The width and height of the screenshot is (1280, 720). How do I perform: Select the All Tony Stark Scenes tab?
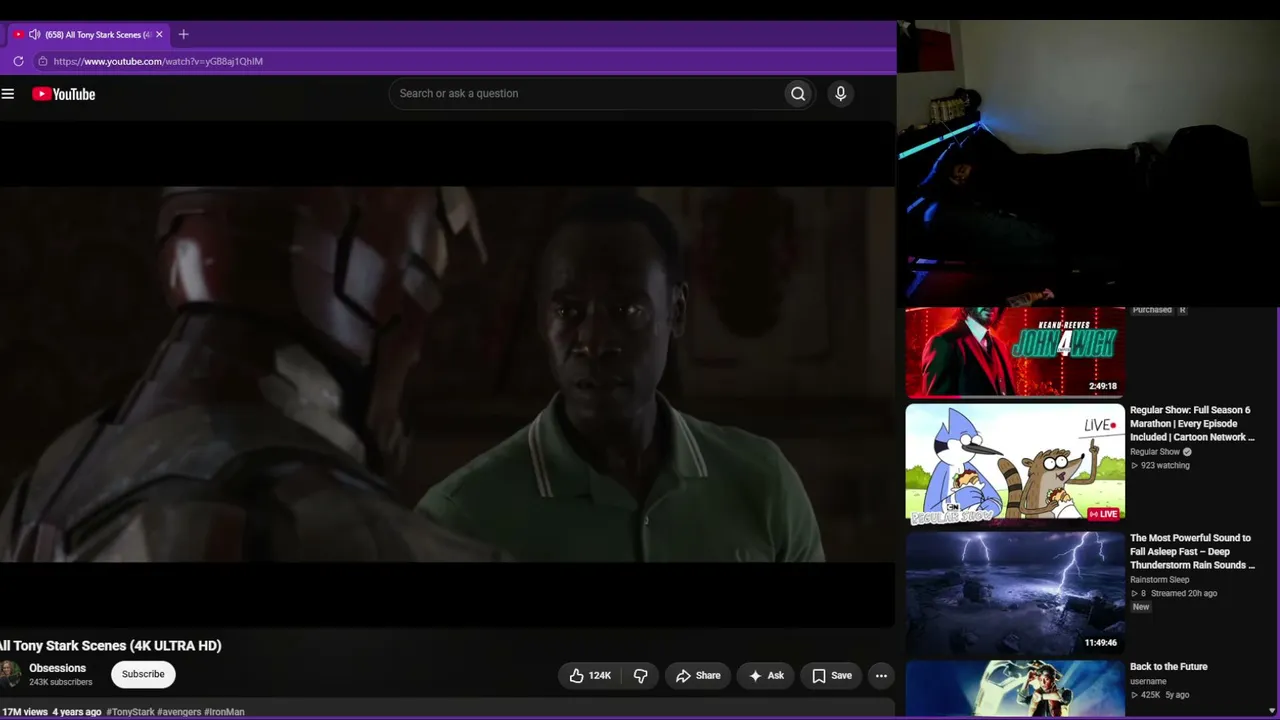(88, 34)
